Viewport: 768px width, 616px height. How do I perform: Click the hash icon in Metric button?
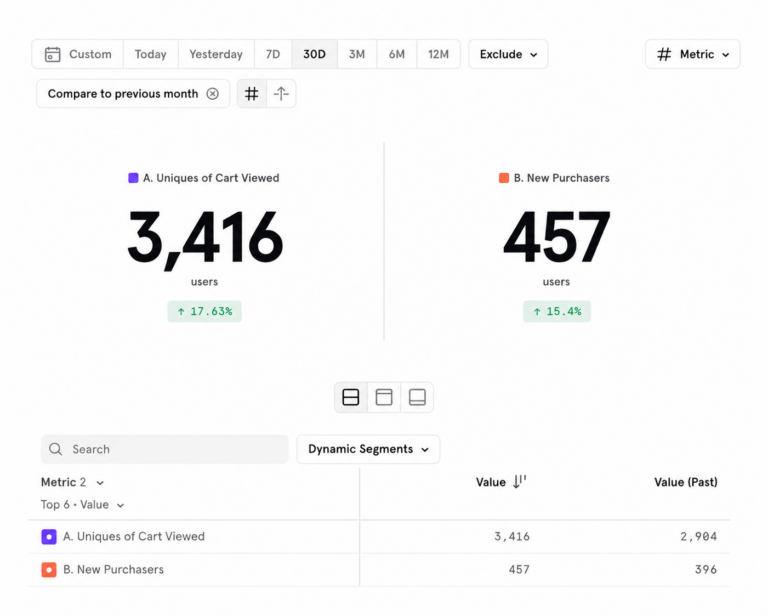(x=664, y=54)
